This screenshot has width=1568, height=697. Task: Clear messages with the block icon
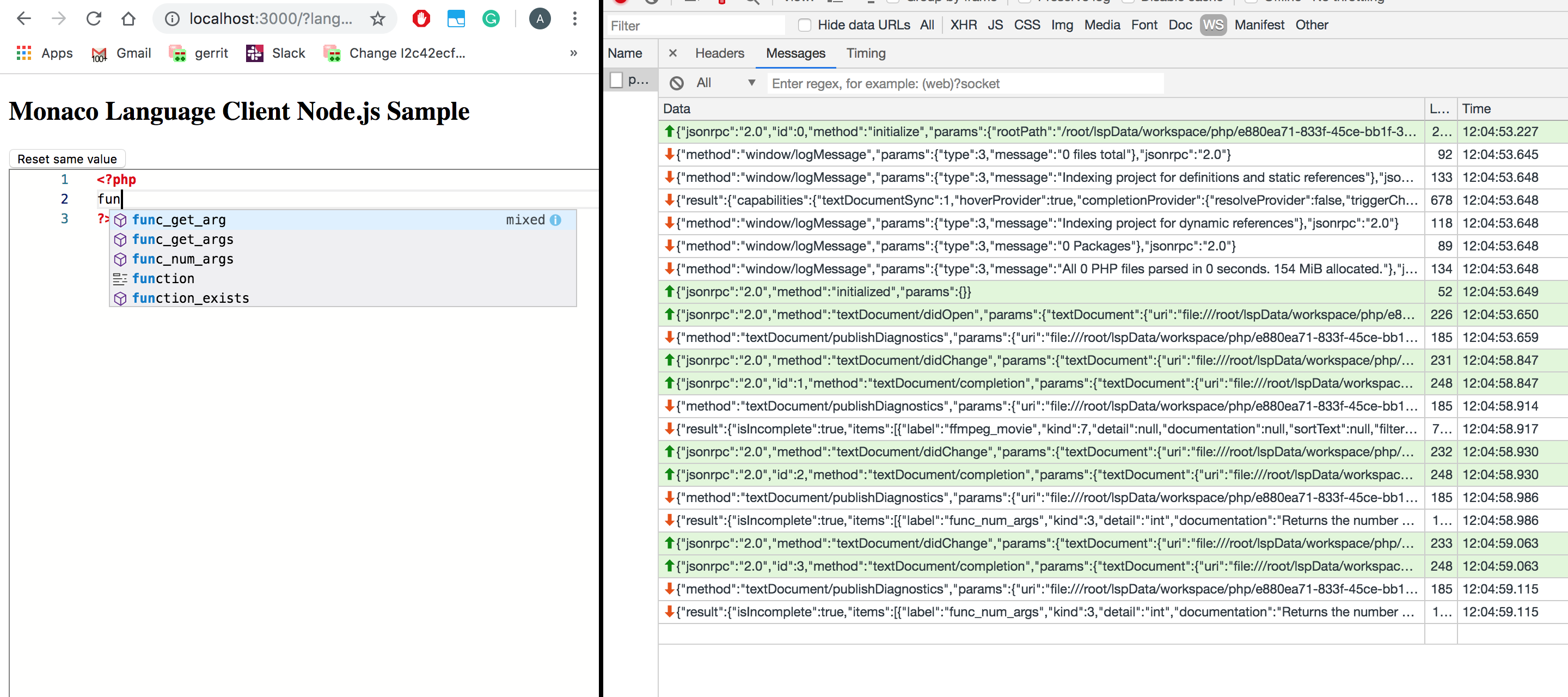click(676, 83)
